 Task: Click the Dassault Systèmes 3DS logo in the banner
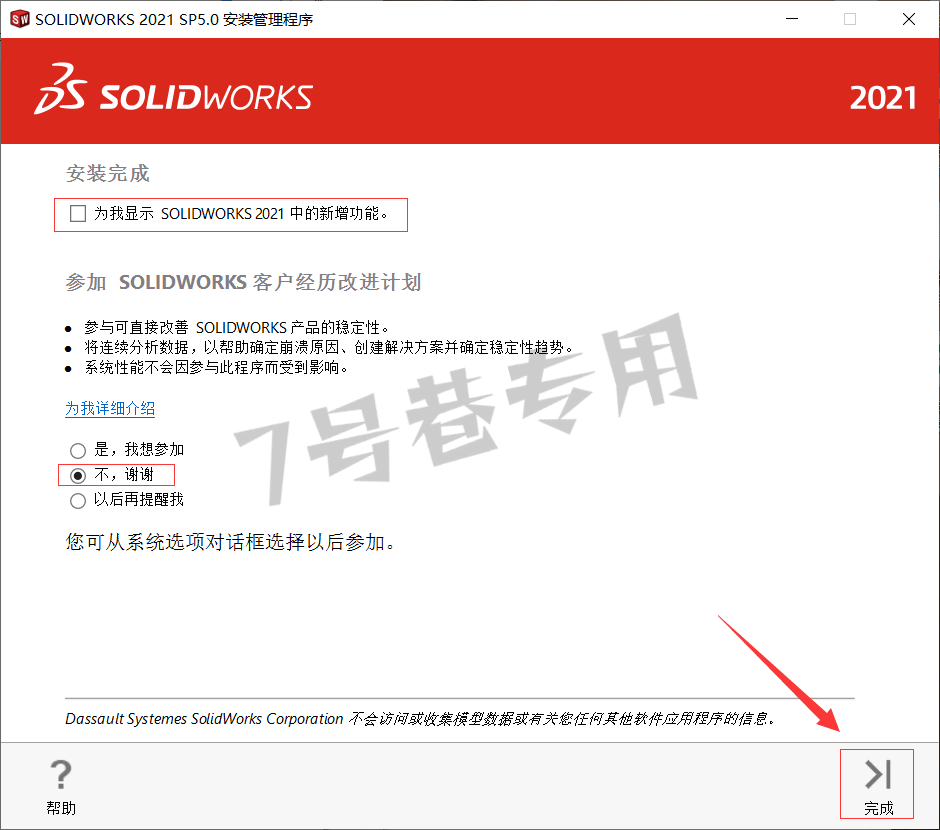(61, 89)
